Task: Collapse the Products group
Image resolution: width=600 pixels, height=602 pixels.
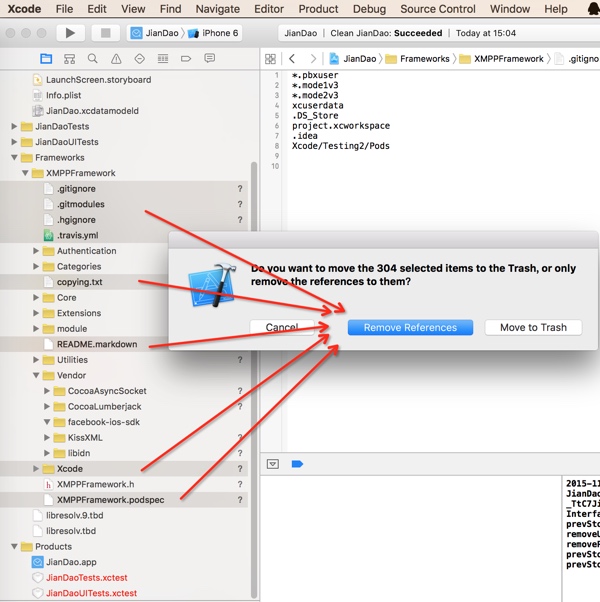Action: click(x=14, y=546)
